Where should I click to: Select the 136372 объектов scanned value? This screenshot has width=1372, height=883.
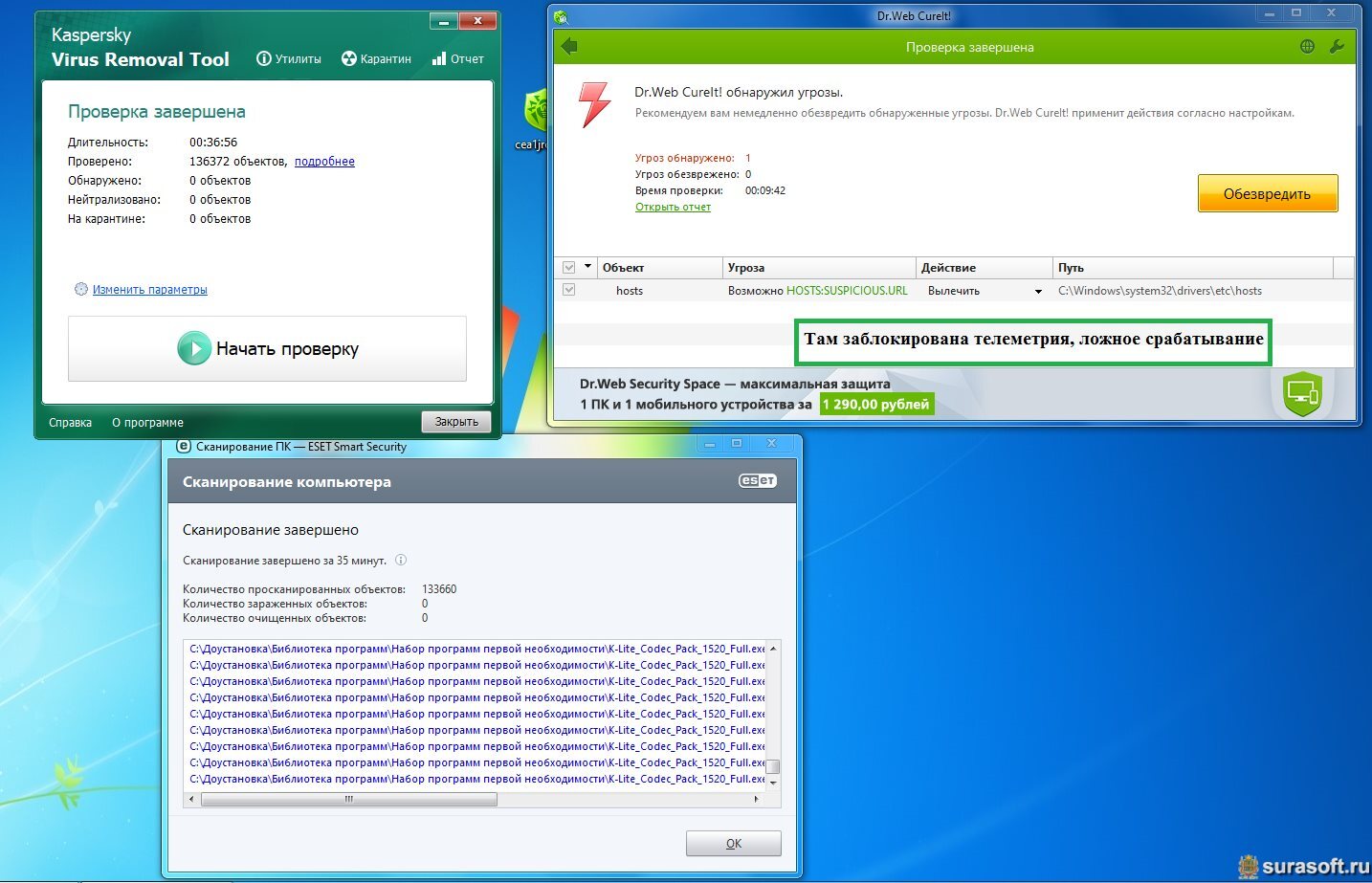point(237,162)
